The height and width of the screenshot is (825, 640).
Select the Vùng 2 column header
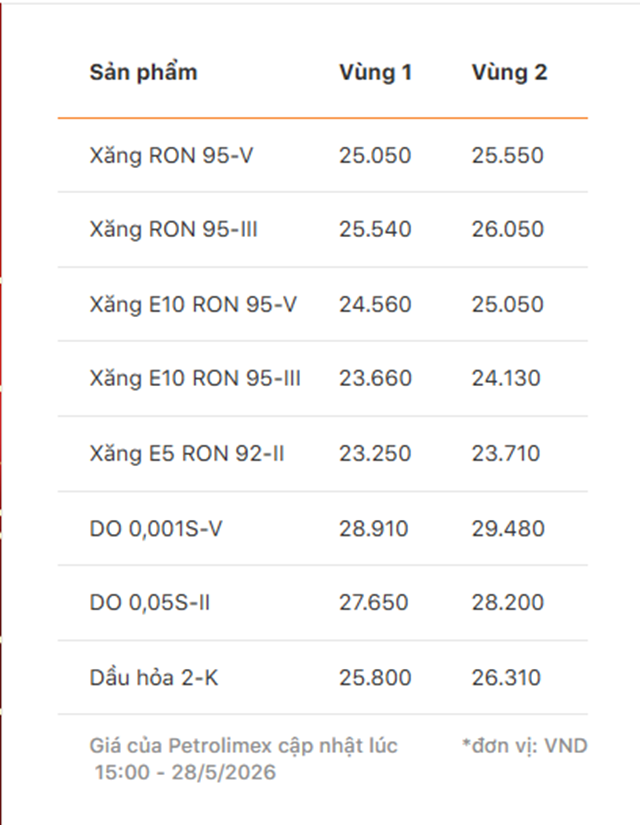pyautogui.click(x=509, y=73)
